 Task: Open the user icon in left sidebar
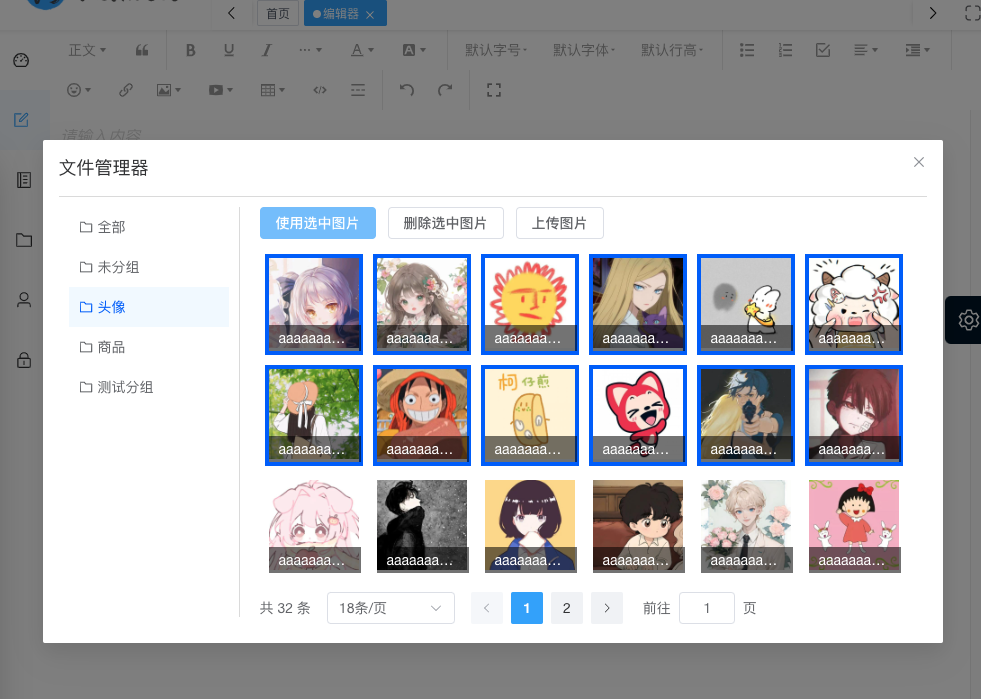(24, 300)
